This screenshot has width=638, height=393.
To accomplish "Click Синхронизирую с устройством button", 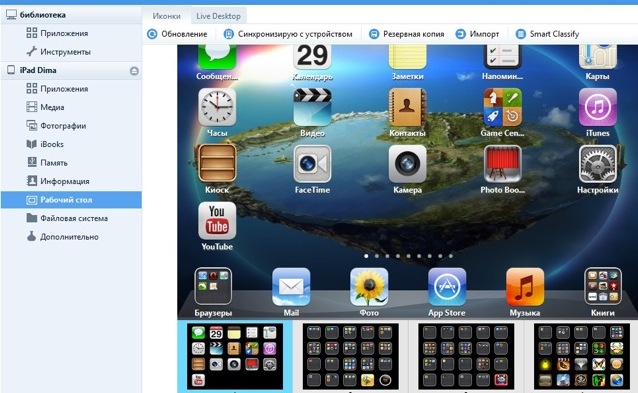I will tap(288, 34).
